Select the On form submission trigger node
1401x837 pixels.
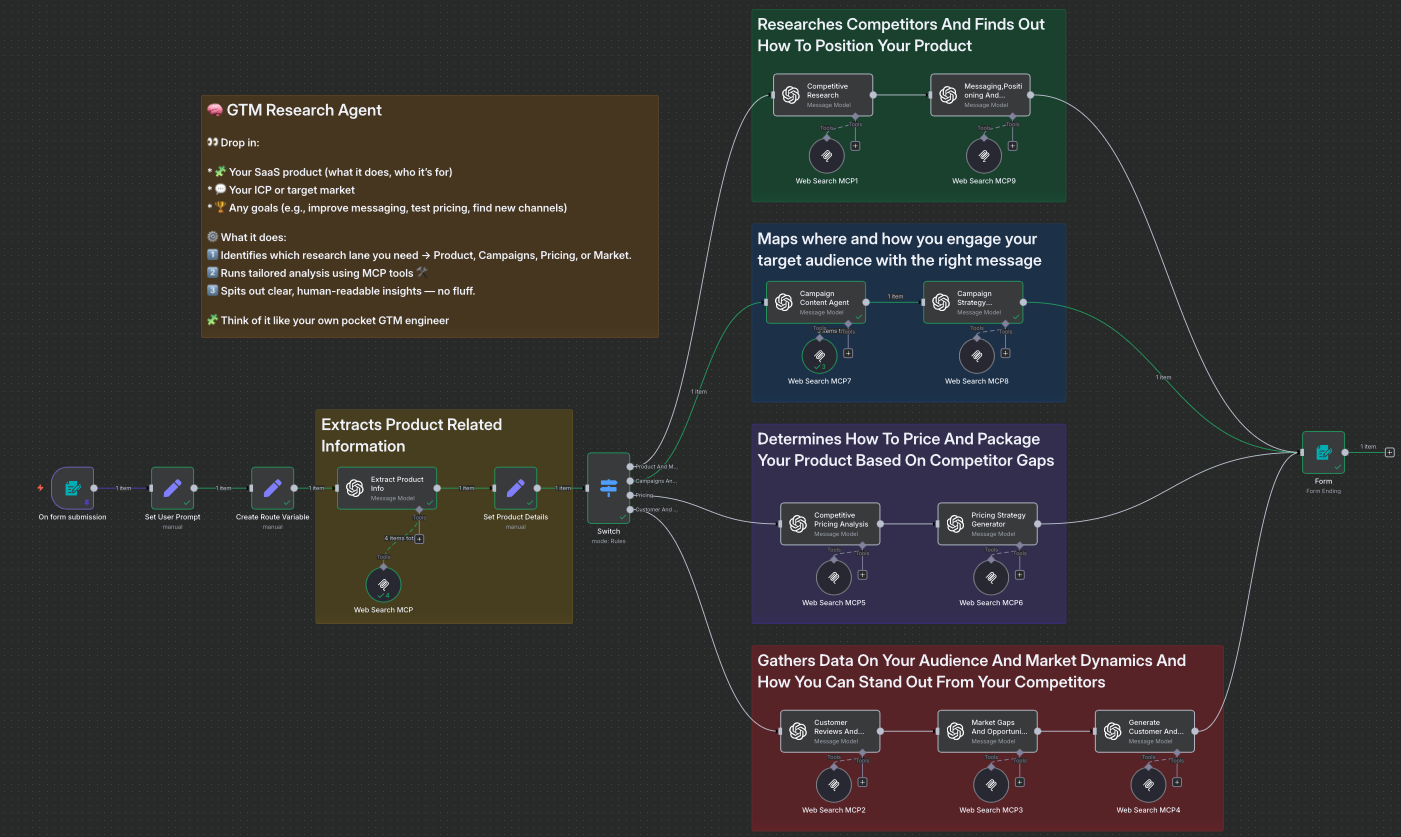(x=71, y=488)
